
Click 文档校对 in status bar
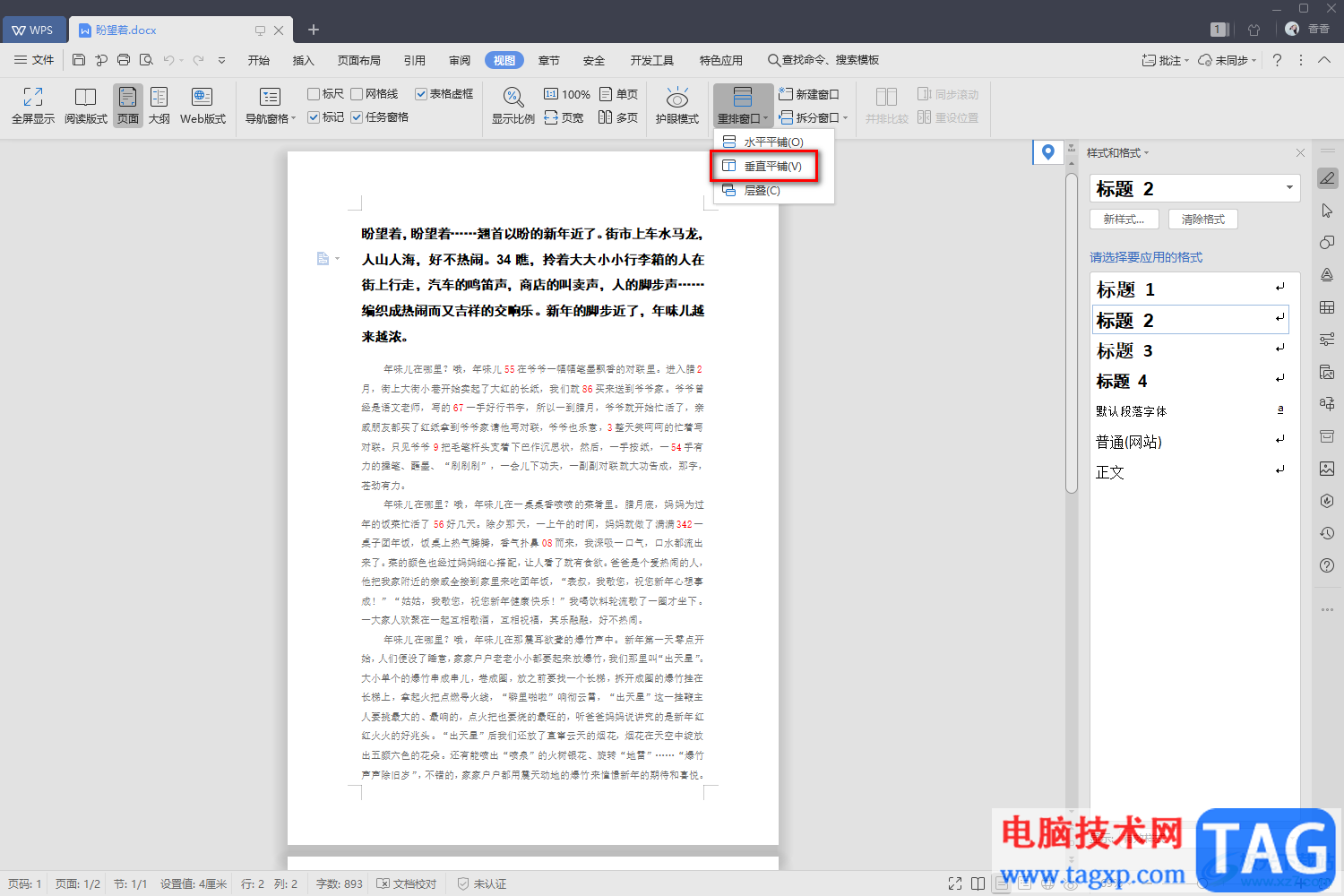coord(407,883)
